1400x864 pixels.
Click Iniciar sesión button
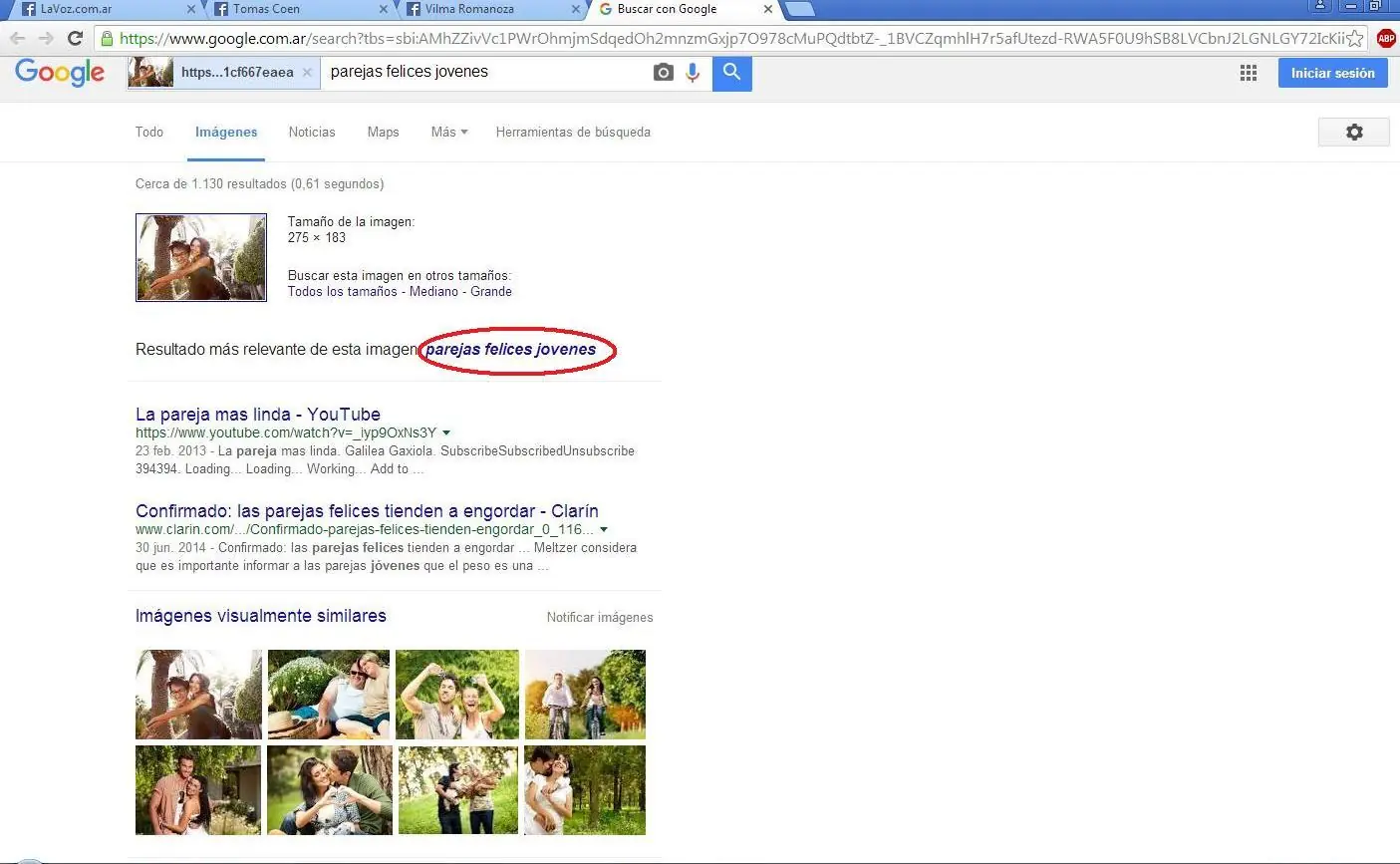(1333, 73)
